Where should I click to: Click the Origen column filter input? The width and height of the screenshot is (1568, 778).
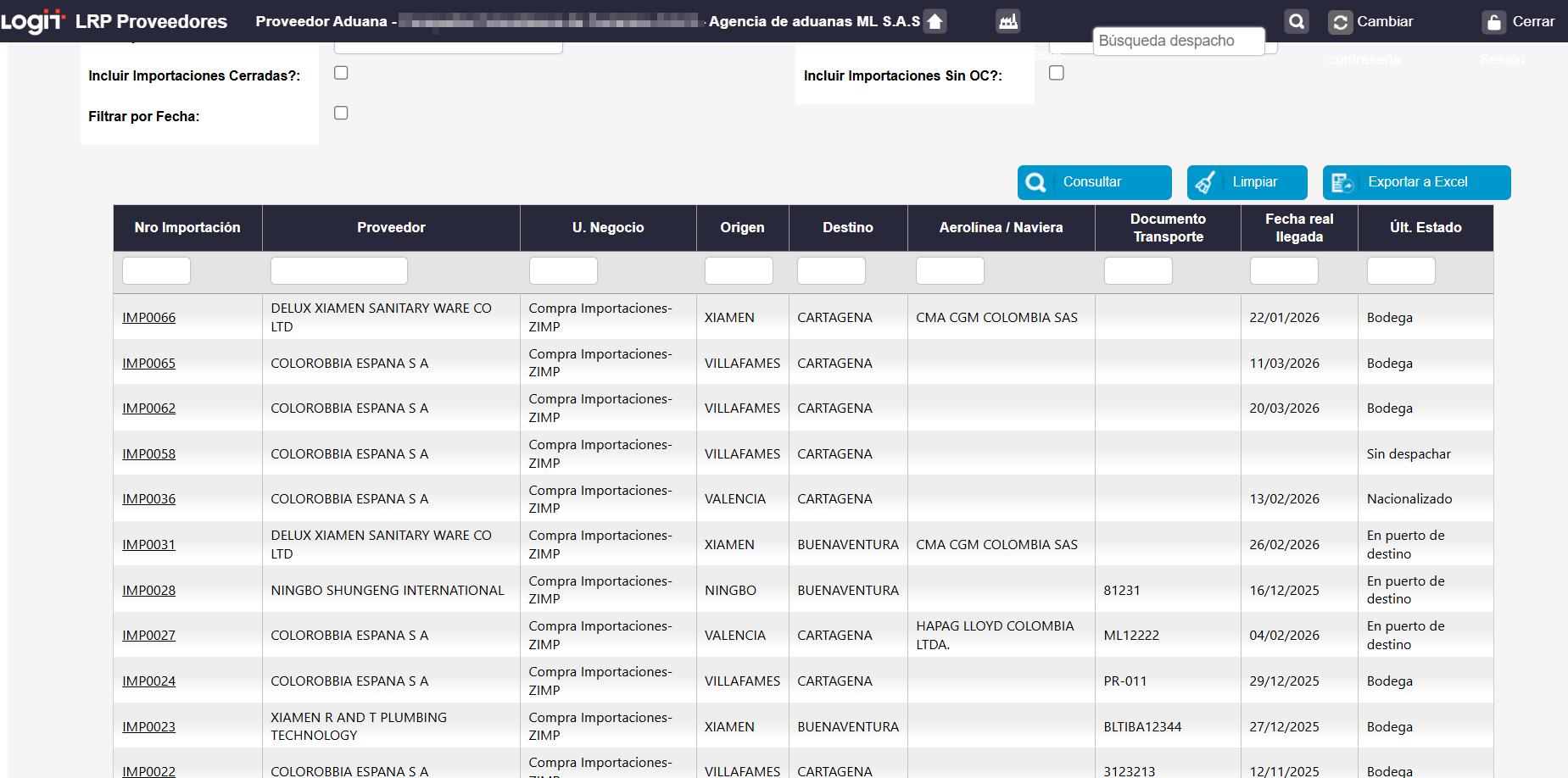pos(738,271)
